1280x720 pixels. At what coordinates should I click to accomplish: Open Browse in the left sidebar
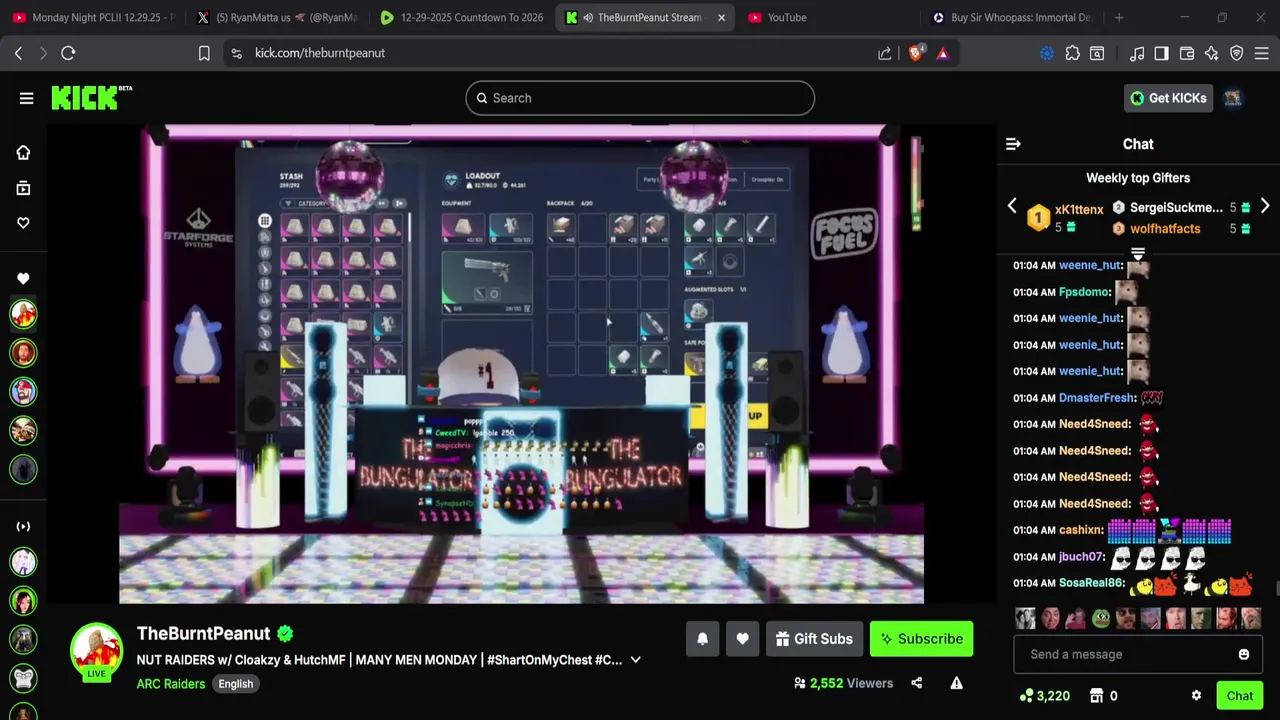point(23,188)
